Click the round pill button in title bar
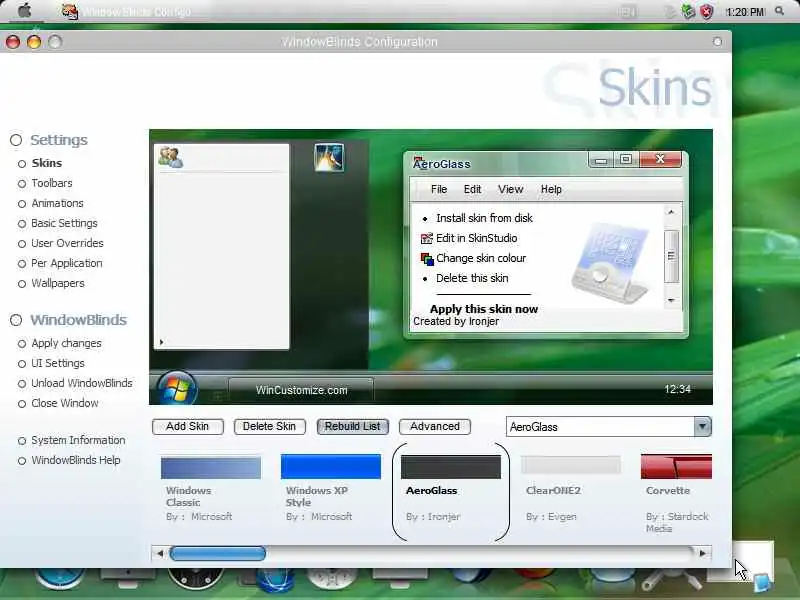 717,41
